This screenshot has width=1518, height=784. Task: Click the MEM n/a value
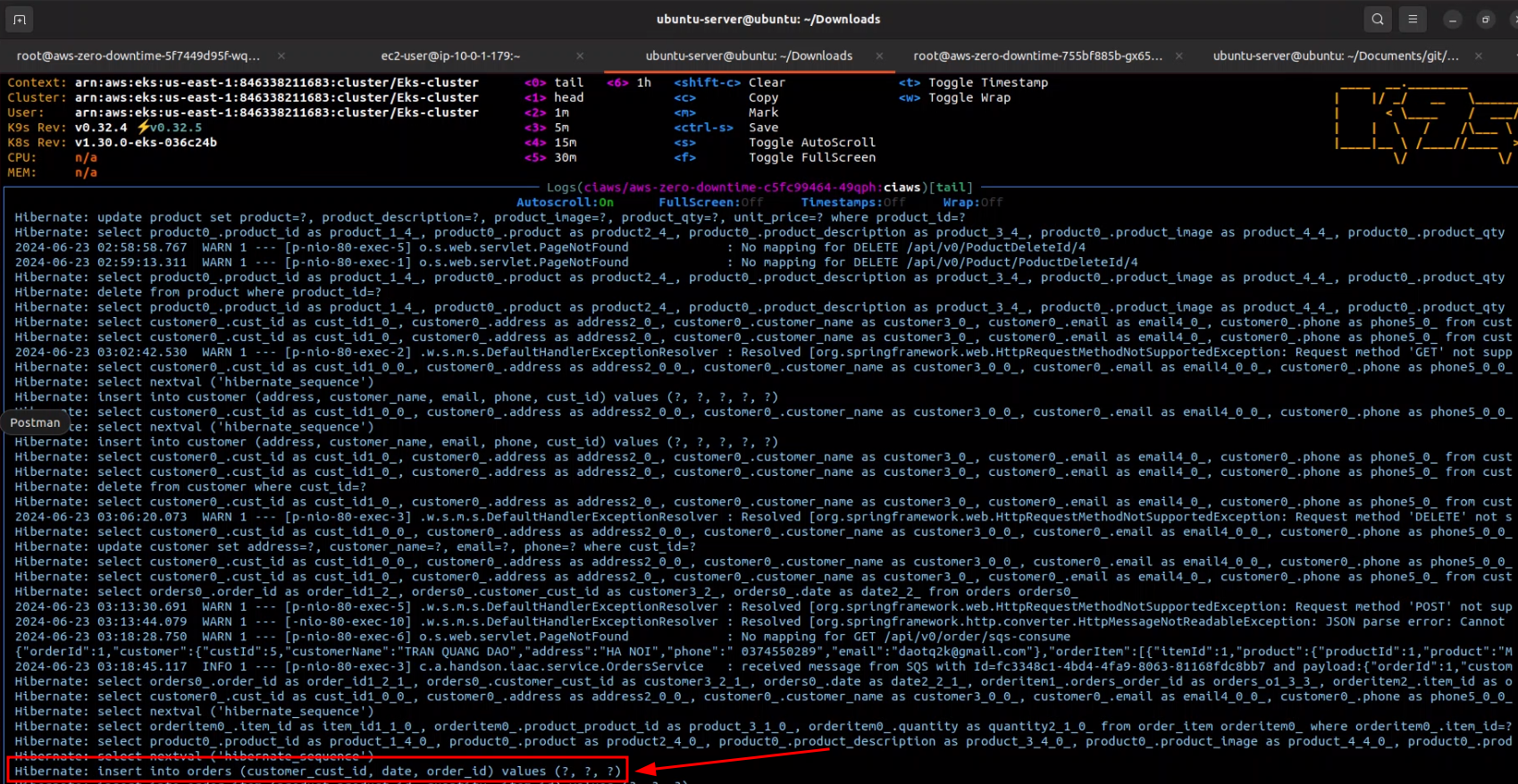tap(86, 172)
